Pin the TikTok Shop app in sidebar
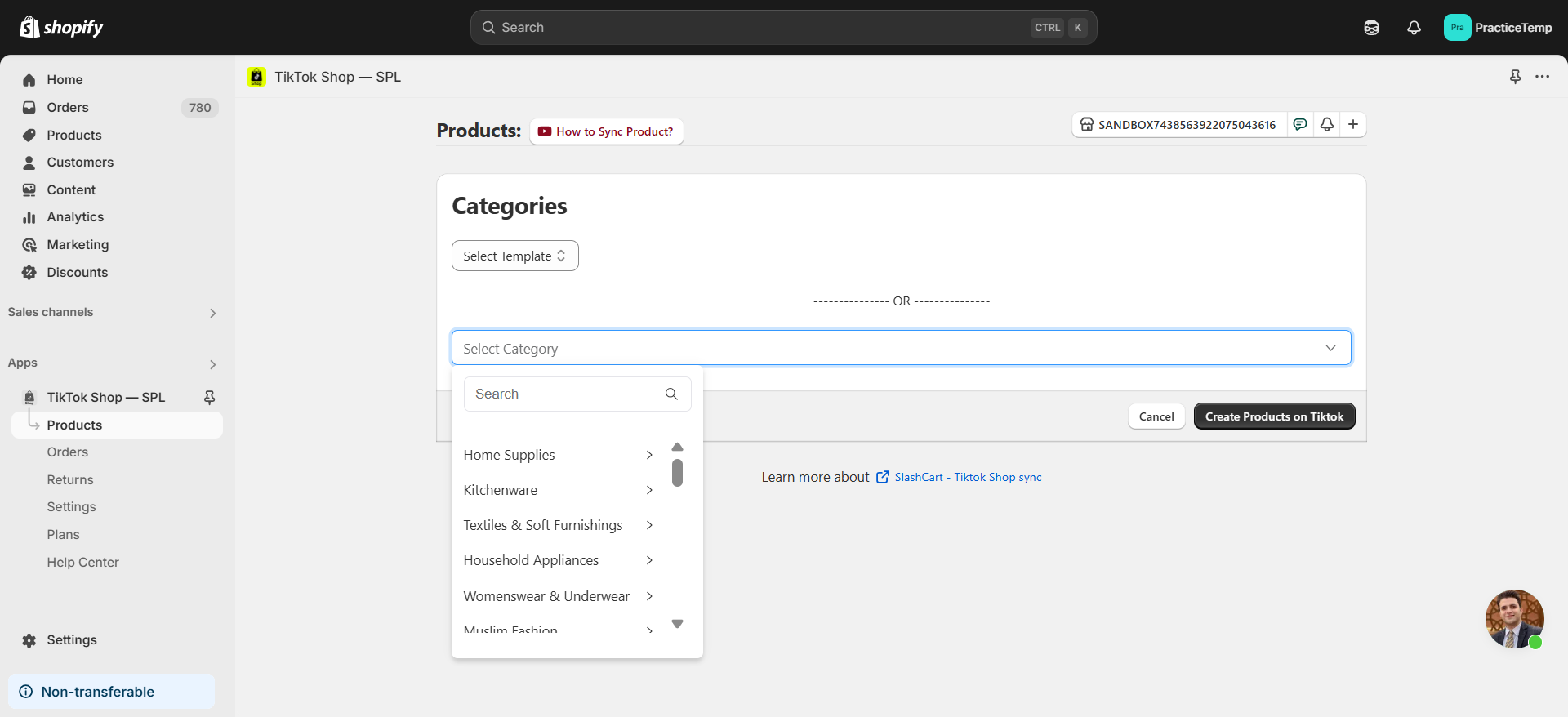This screenshot has width=1568, height=717. coord(209,397)
